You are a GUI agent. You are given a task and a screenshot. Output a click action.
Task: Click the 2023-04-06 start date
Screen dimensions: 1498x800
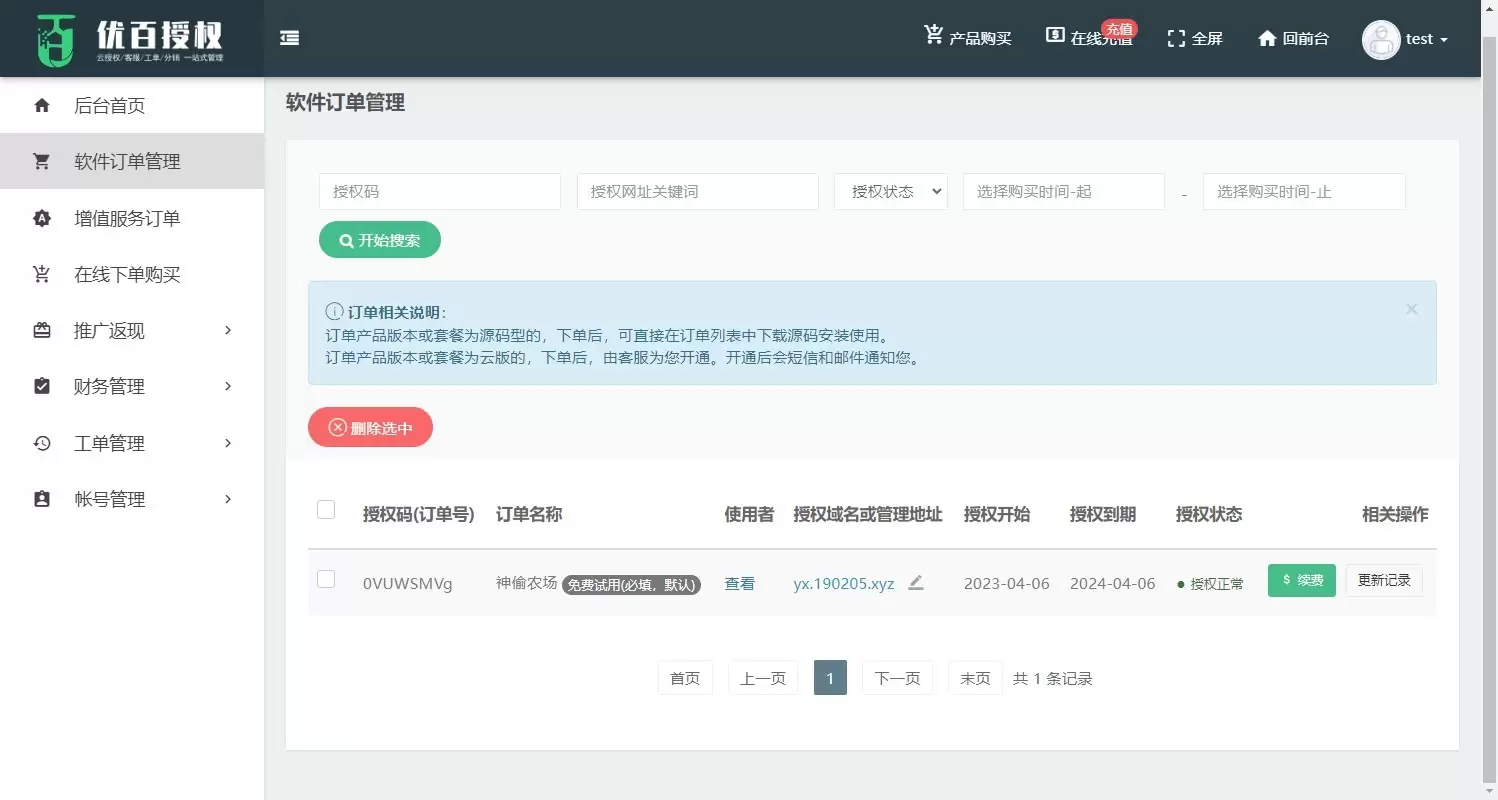(1007, 583)
